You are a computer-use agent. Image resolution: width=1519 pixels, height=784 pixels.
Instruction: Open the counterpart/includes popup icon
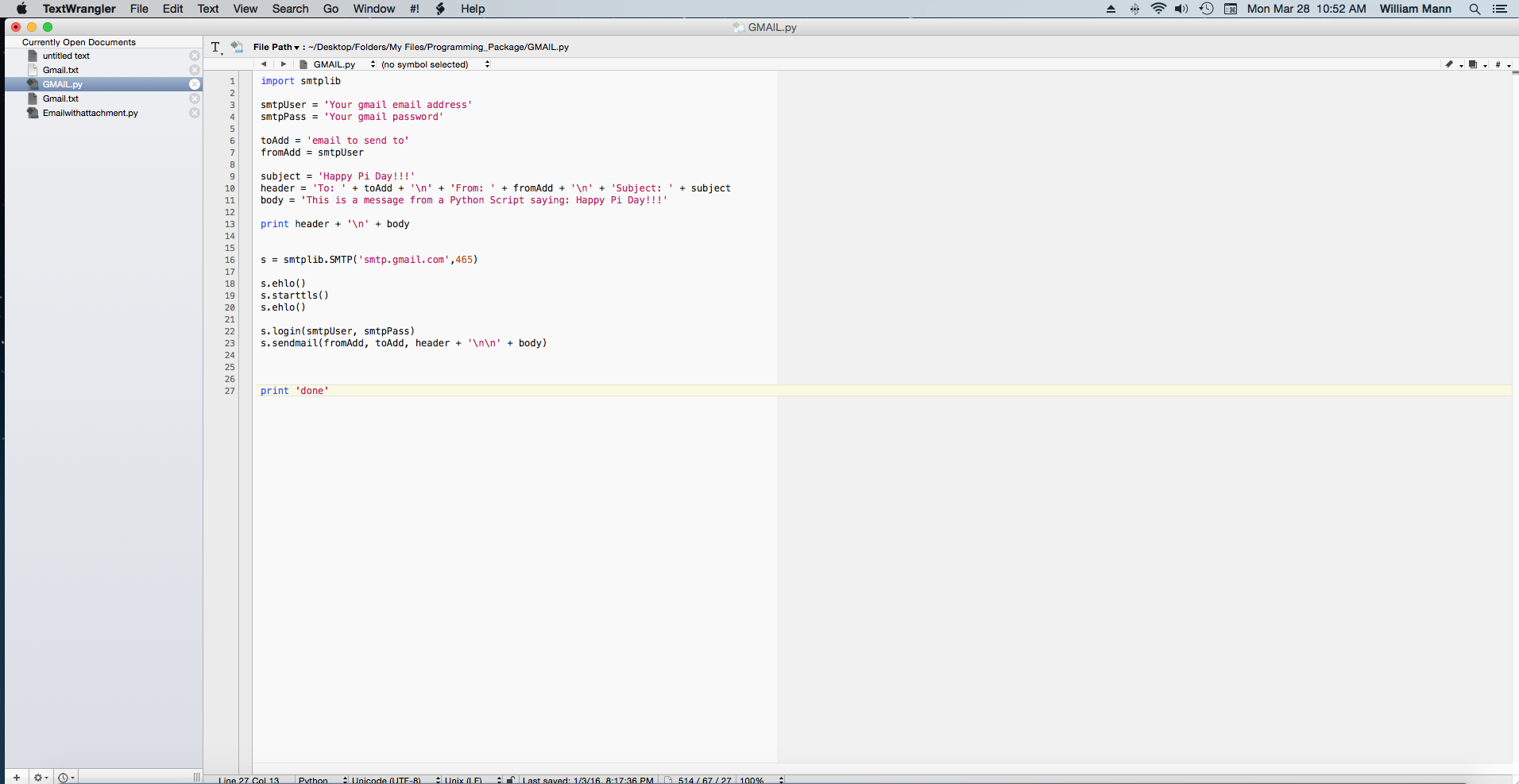1477,65
